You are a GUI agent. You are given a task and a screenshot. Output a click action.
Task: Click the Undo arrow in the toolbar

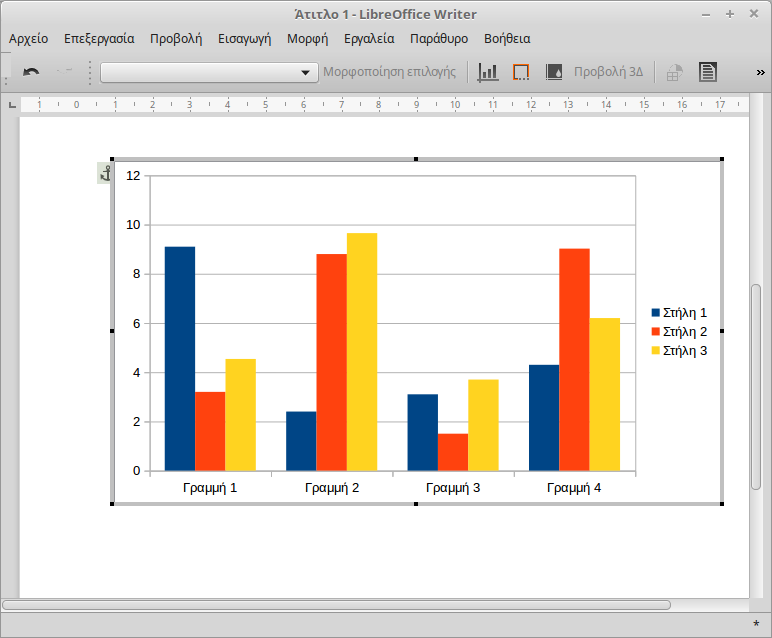[31, 72]
